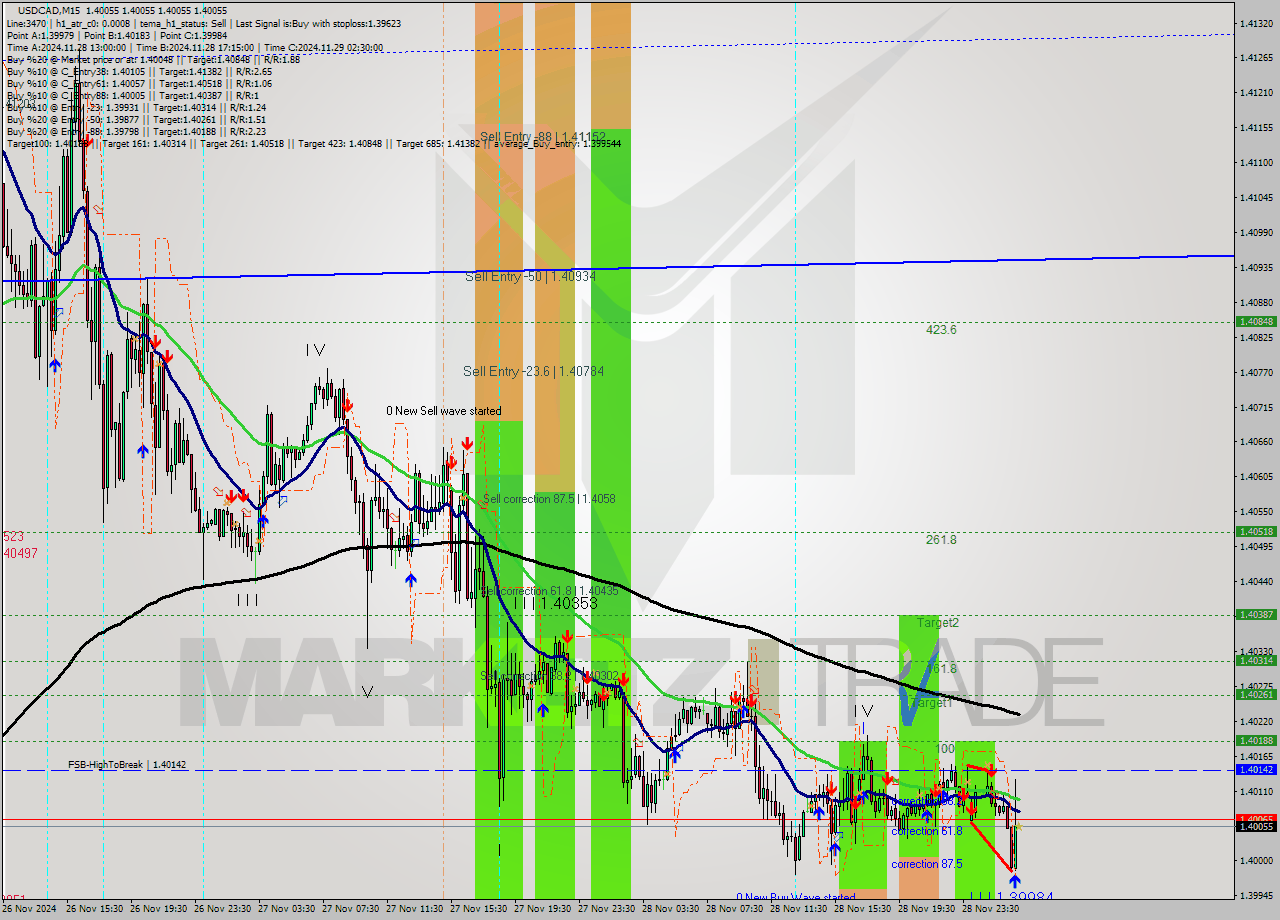The width and height of the screenshot is (1280, 920).
Task: Click the blue 1.40142 price marker on axis
Action: click(x=1256, y=769)
